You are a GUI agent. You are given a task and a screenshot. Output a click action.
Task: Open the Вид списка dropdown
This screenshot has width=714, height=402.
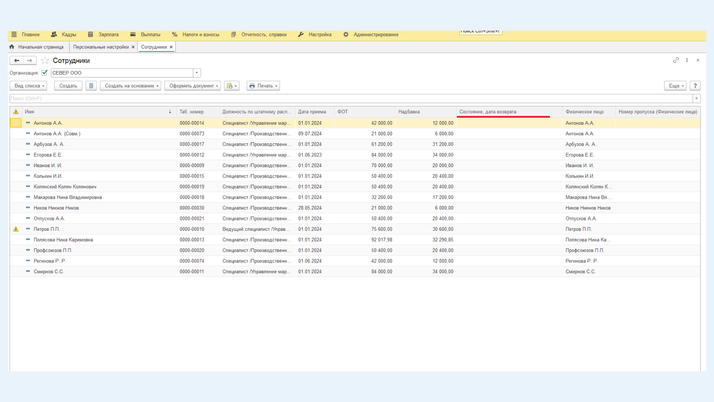[28, 86]
